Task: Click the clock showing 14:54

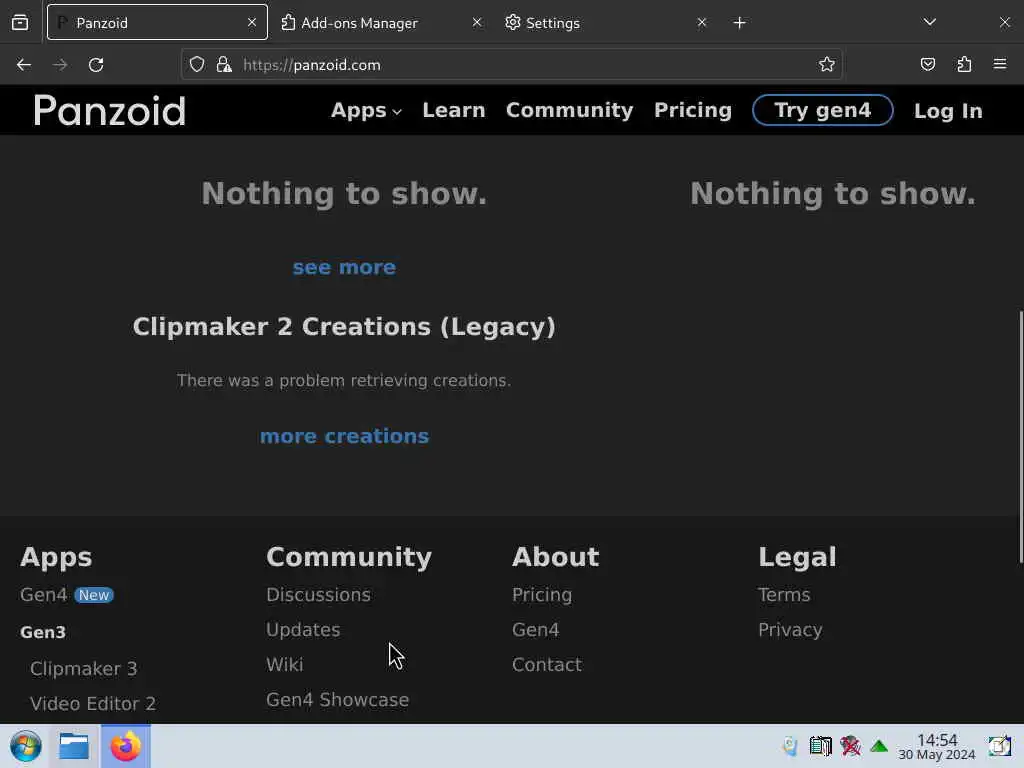Action: [936, 746]
